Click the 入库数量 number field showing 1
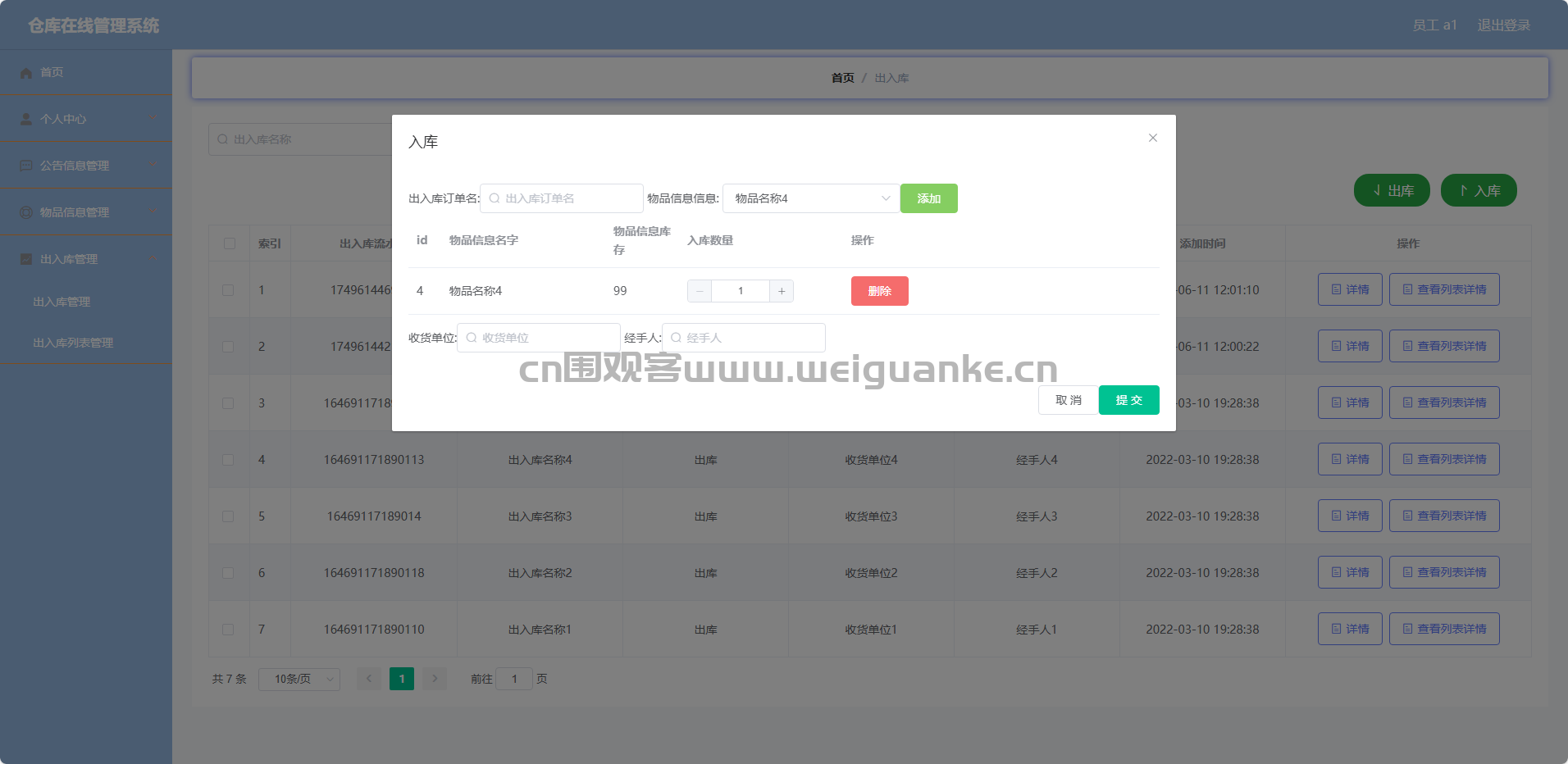Image resolution: width=1568 pixels, height=764 pixels. (x=741, y=291)
